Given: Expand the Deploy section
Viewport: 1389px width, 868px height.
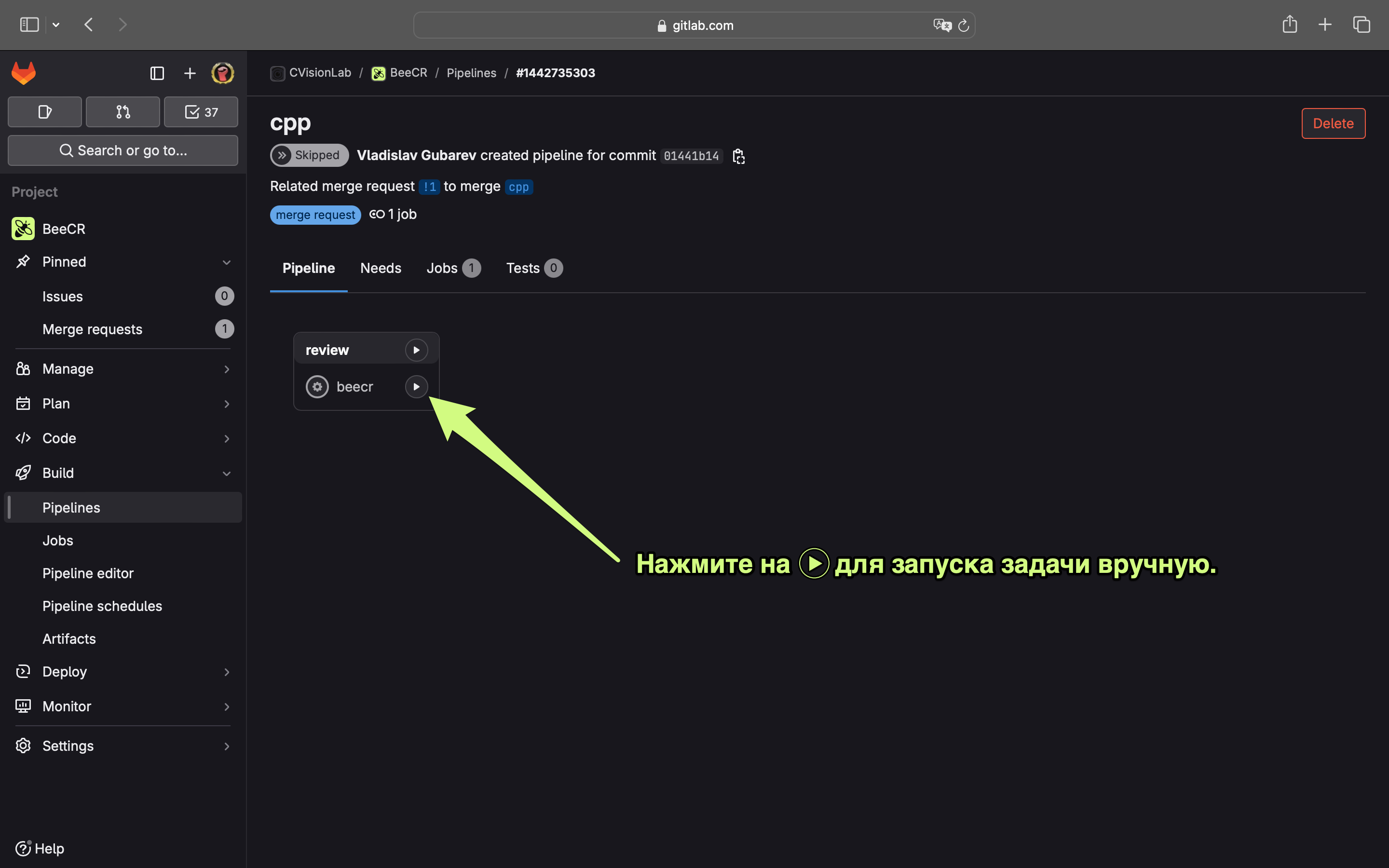Looking at the screenshot, I should click(227, 671).
